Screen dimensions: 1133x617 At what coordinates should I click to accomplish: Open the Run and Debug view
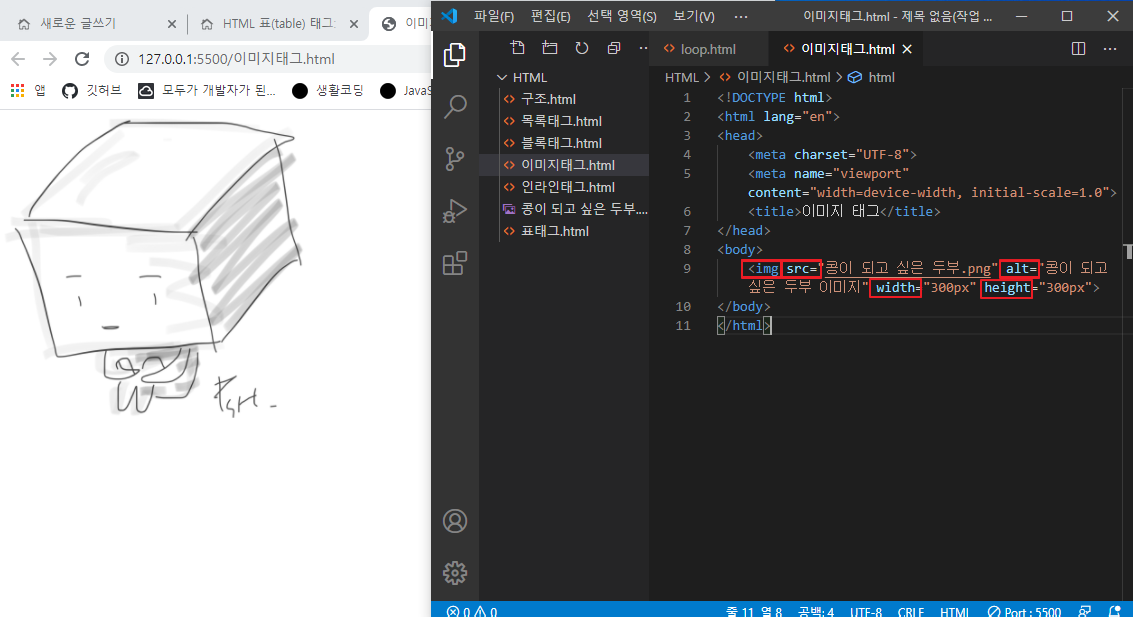click(455, 211)
